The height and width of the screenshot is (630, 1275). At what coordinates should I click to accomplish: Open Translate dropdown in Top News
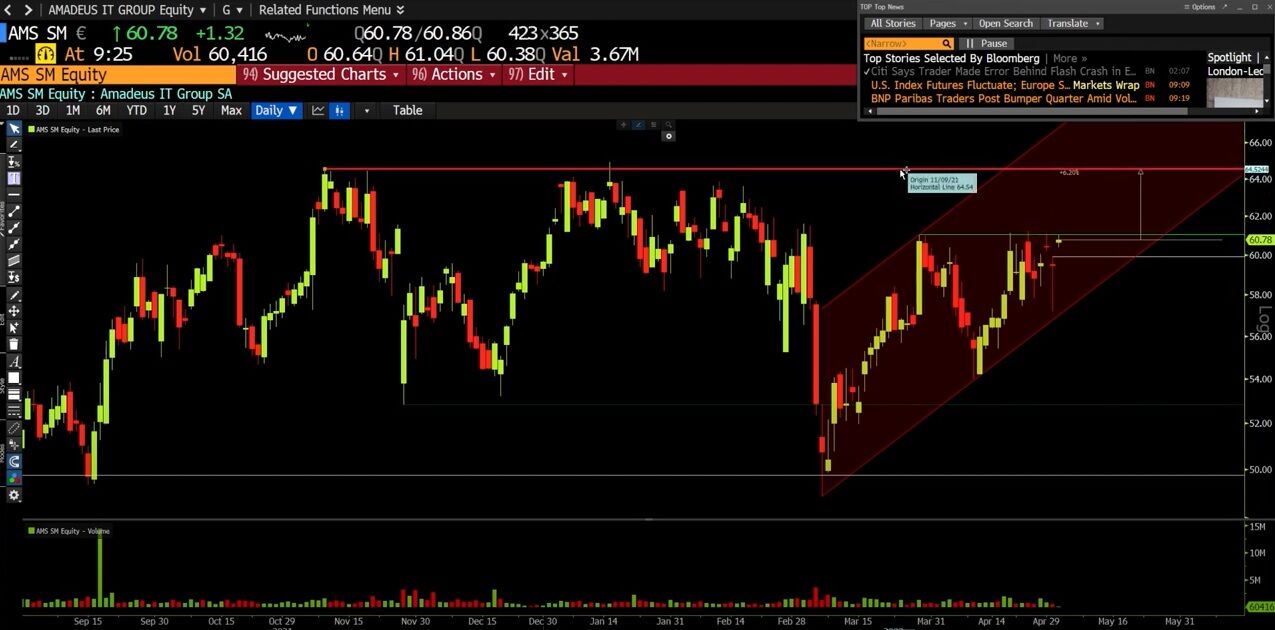coord(1073,23)
